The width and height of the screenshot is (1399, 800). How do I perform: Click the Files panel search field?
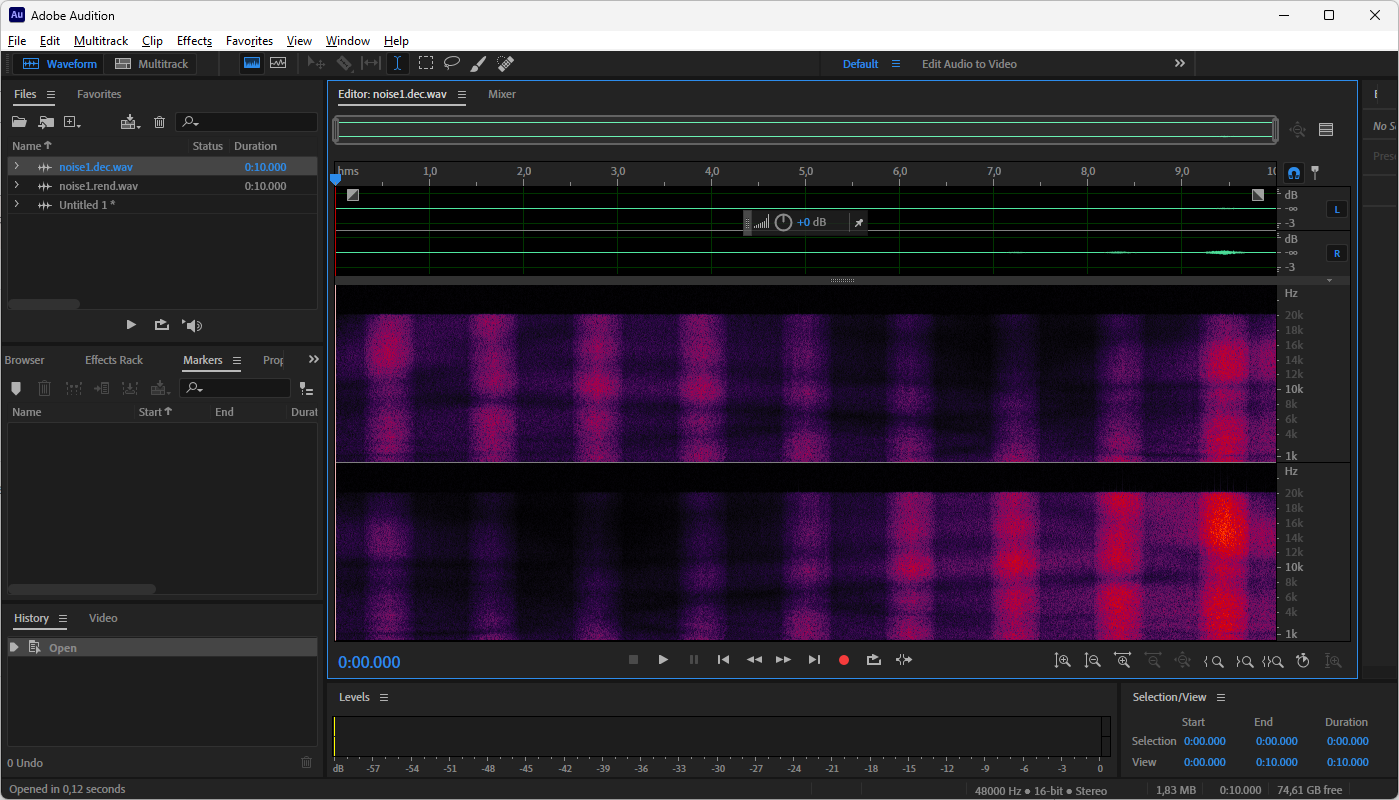click(255, 122)
